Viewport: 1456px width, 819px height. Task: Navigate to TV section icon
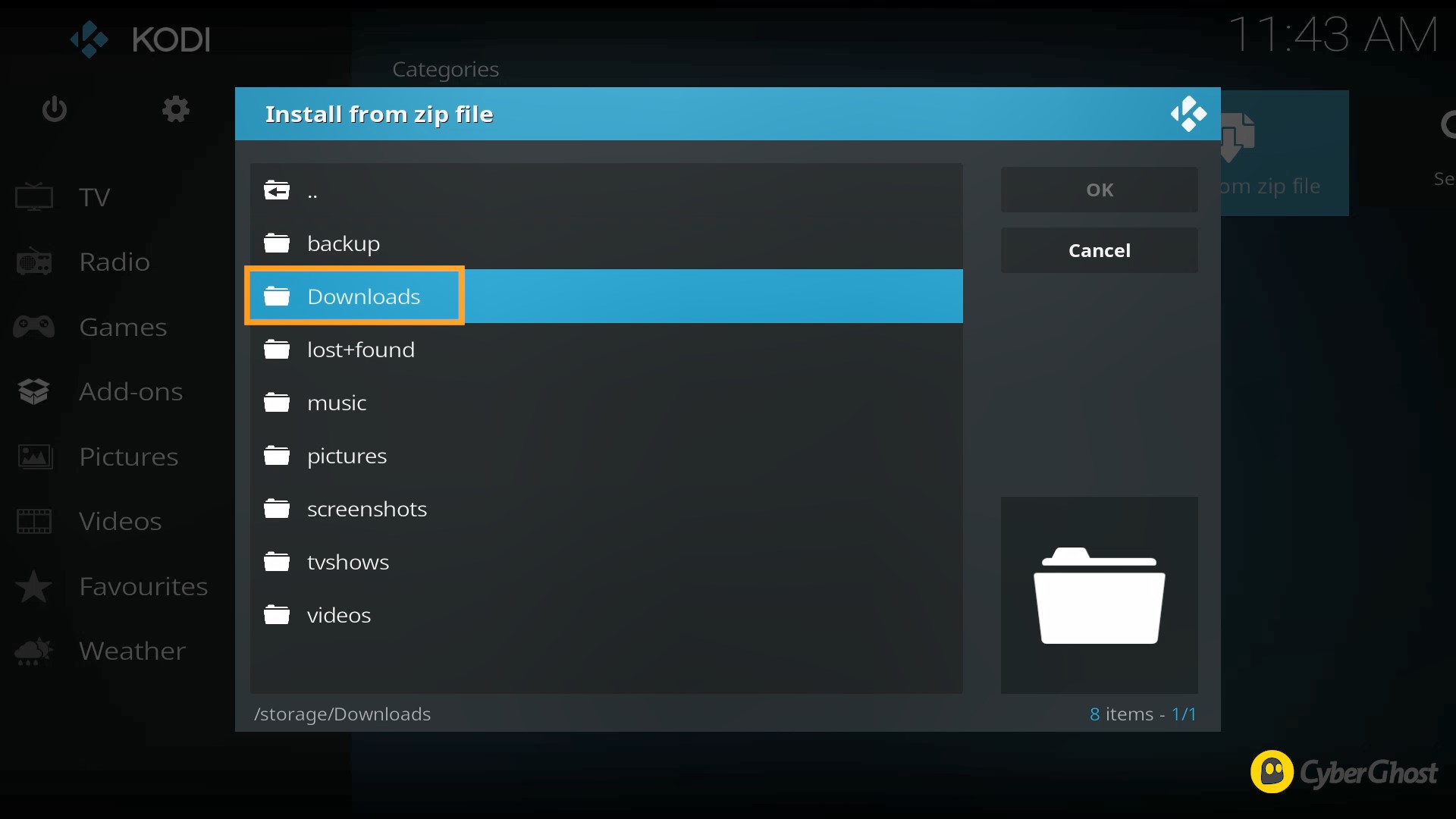coord(35,196)
